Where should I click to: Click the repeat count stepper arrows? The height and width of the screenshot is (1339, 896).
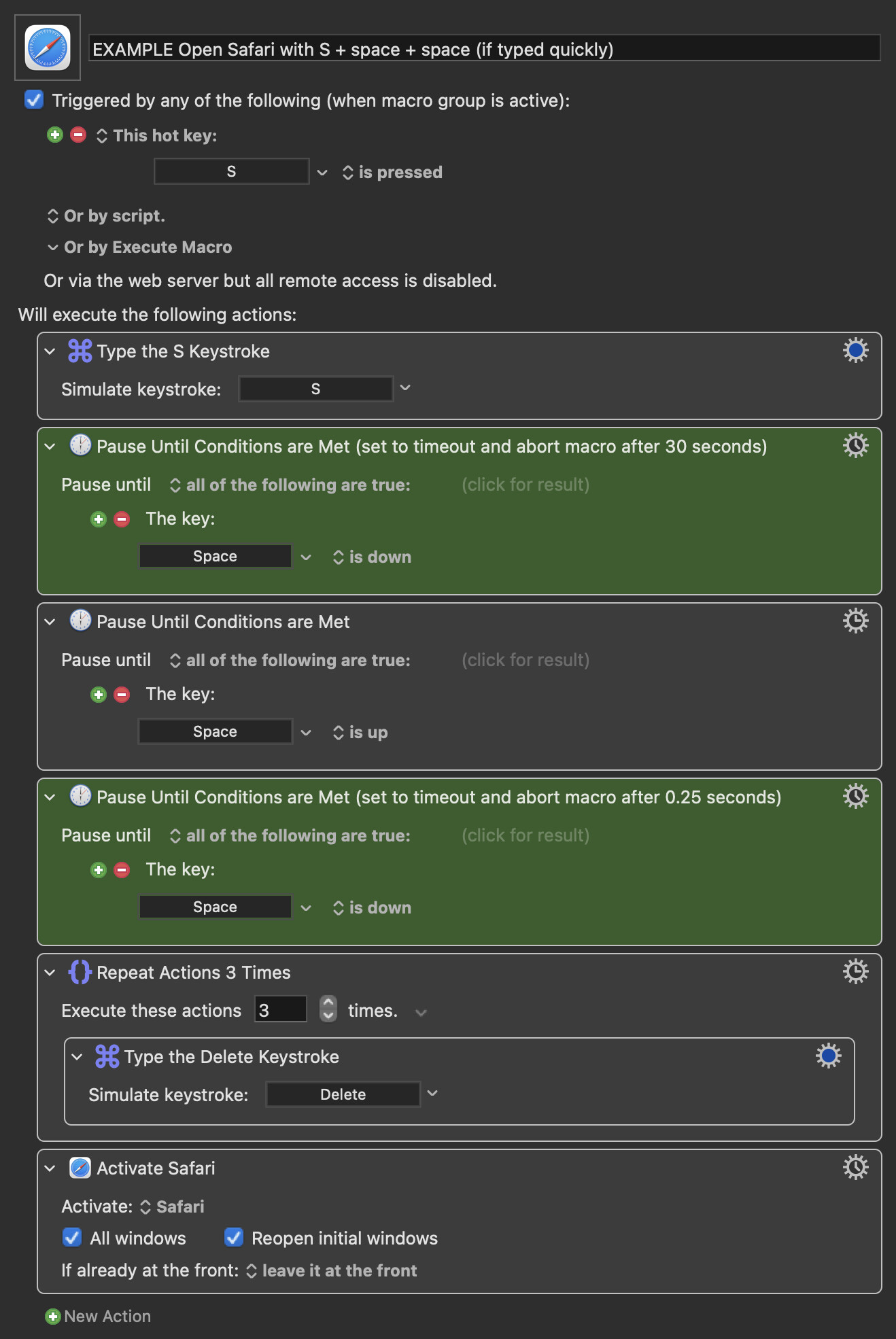pos(328,1009)
